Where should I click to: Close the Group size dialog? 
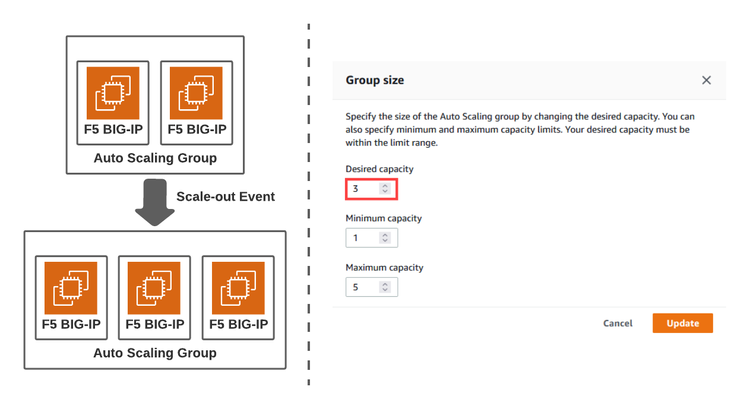(x=706, y=80)
